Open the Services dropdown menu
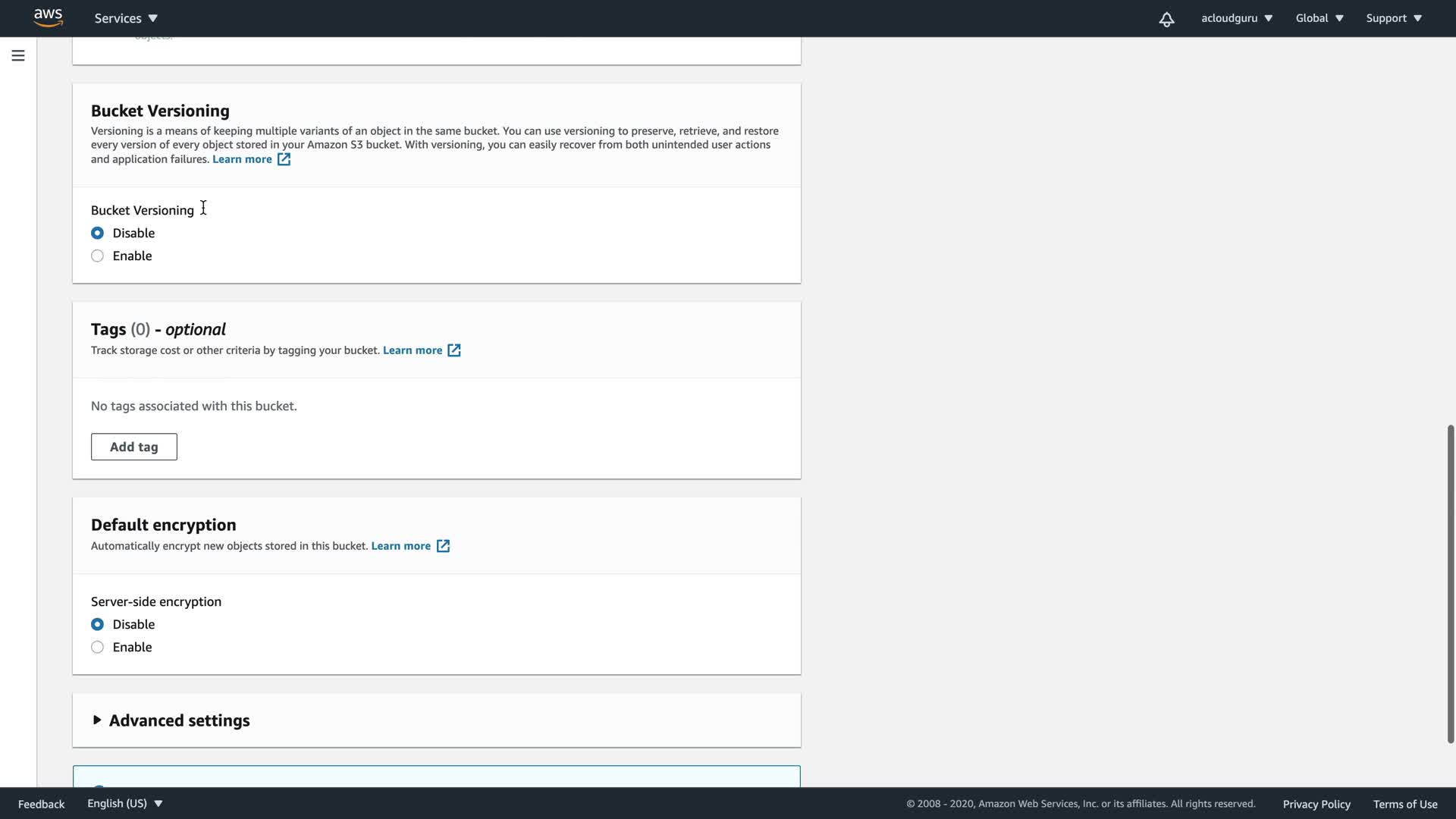Screen dimensions: 1456x819 click(x=126, y=18)
